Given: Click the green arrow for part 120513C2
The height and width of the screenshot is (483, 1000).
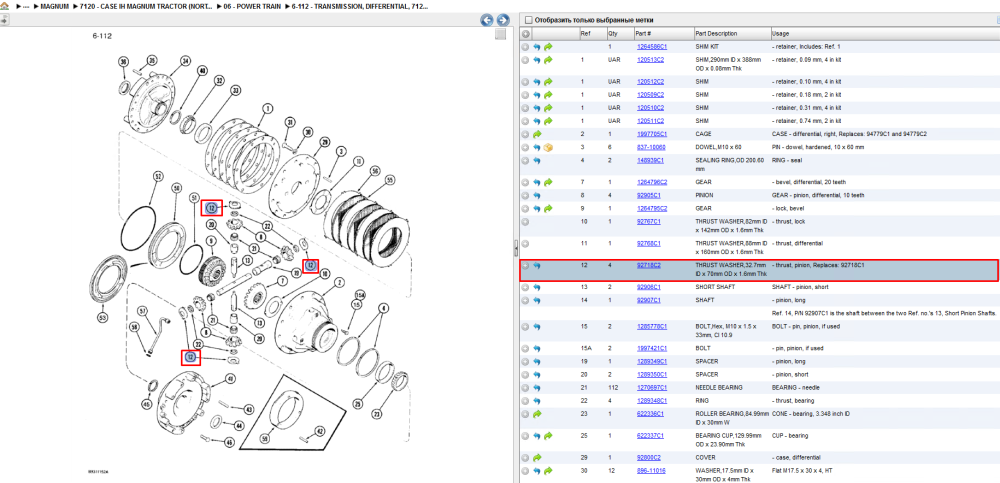Looking at the screenshot, I should [548, 60].
